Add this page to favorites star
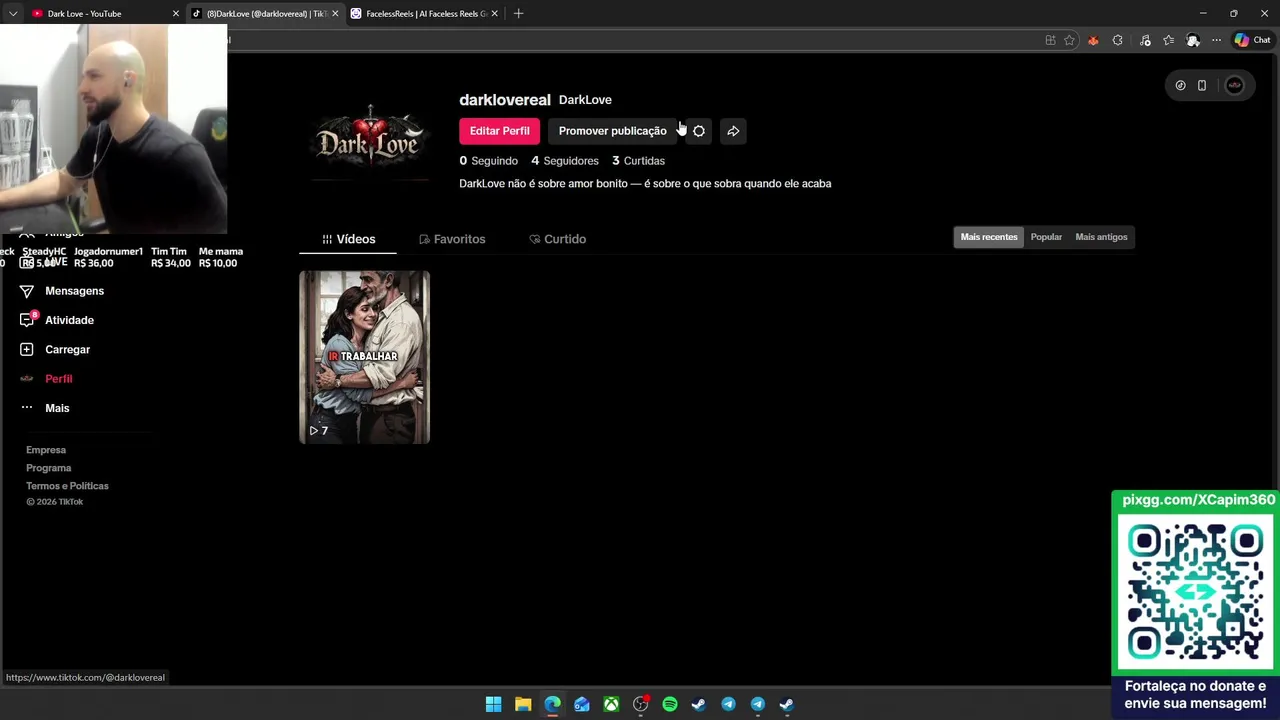 pos(1069,40)
